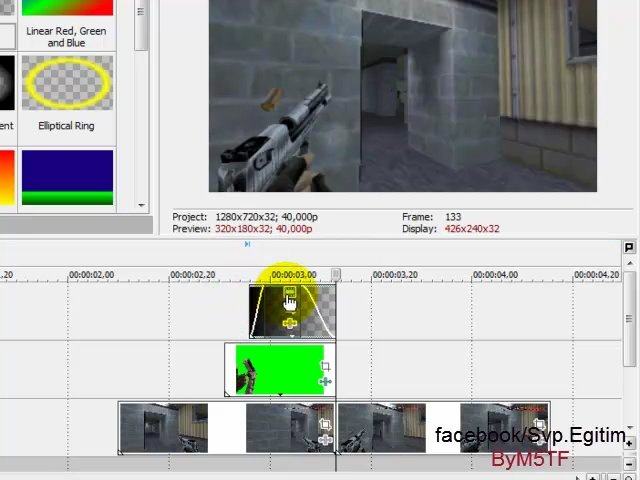The width and height of the screenshot is (640, 480).
Task: Click the plus button to increase track height
Action: tap(630, 443)
